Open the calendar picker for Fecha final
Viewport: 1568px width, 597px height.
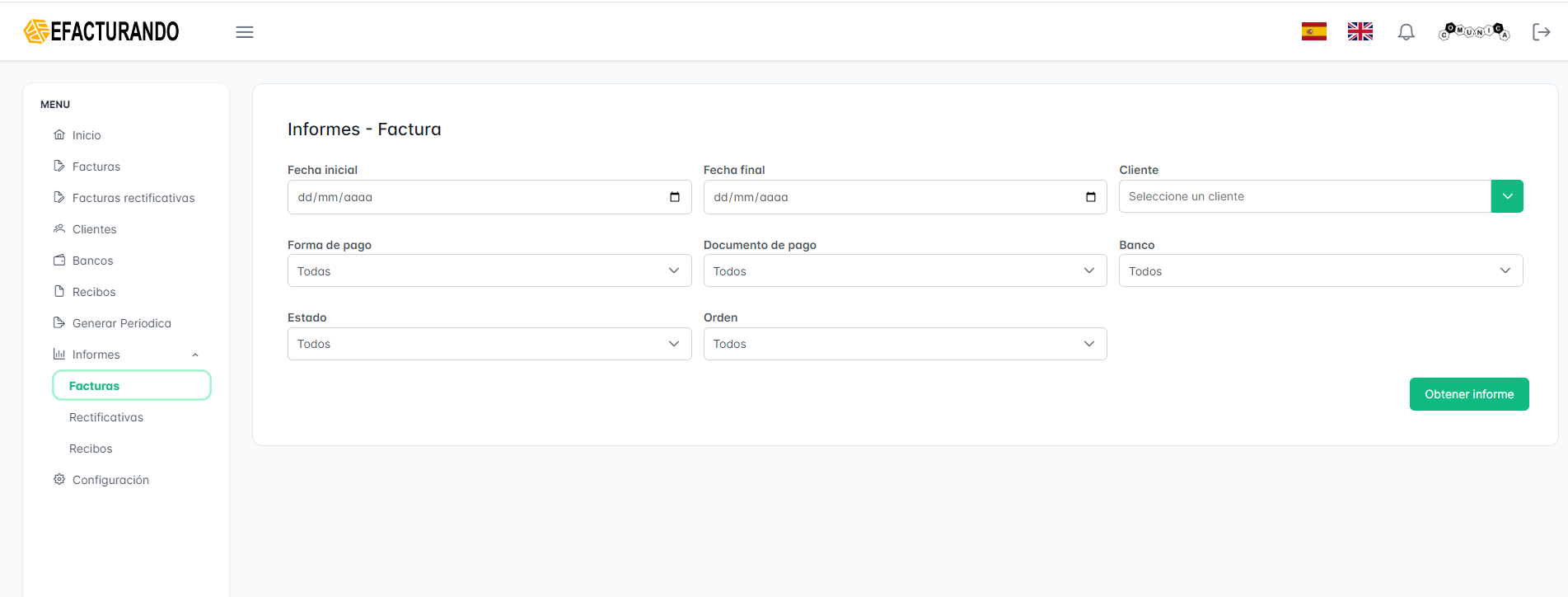click(x=1090, y=197)
